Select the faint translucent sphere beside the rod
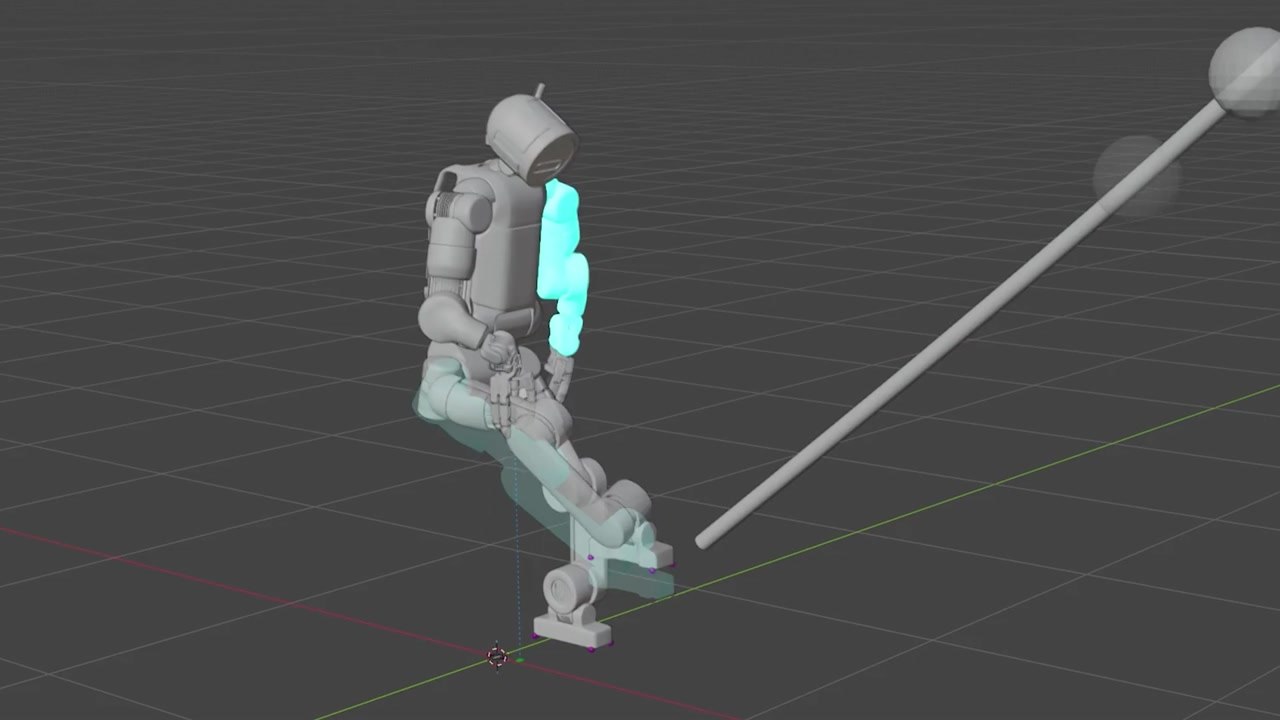 1136,176
